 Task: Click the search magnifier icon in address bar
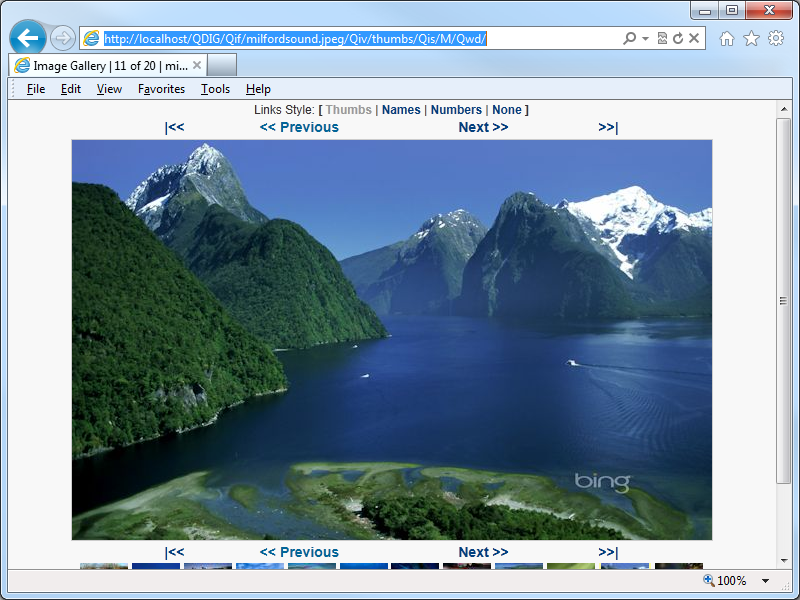coord(629,38)
